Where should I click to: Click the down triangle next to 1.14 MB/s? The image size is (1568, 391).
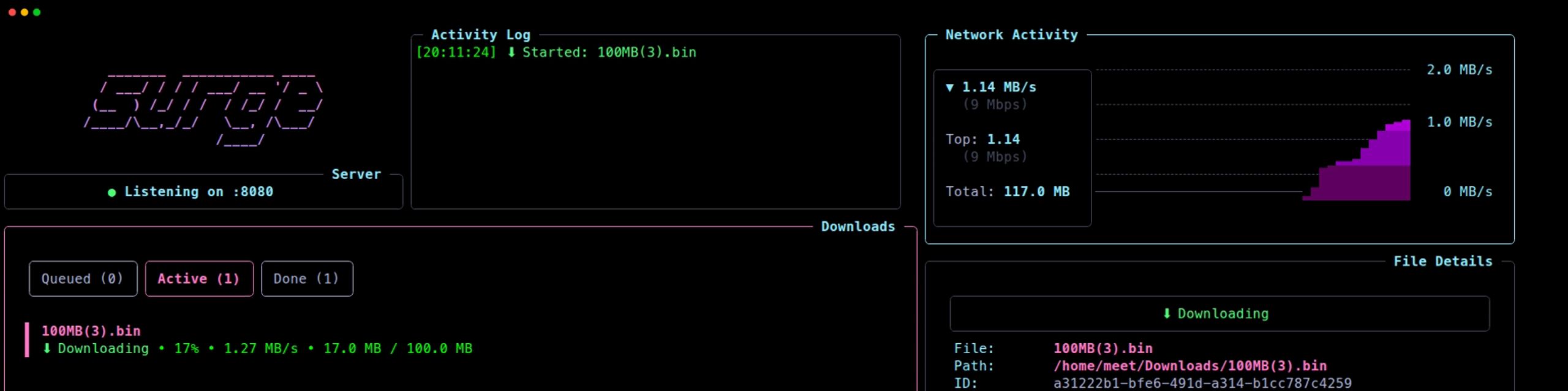pos(949,88)
